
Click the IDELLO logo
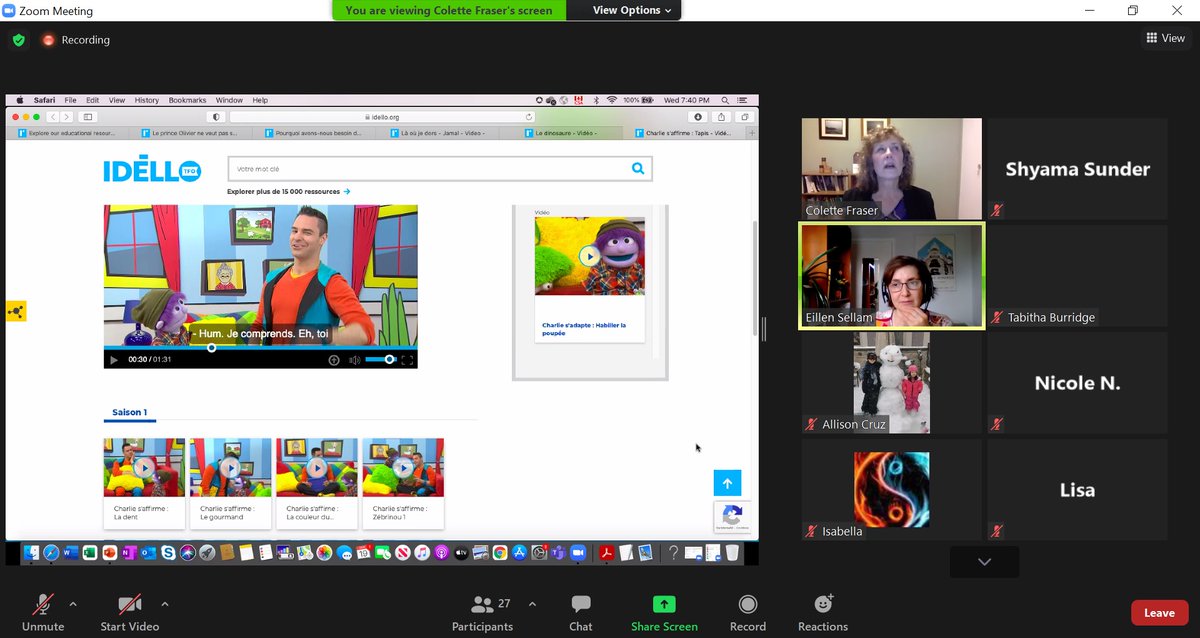152,171
